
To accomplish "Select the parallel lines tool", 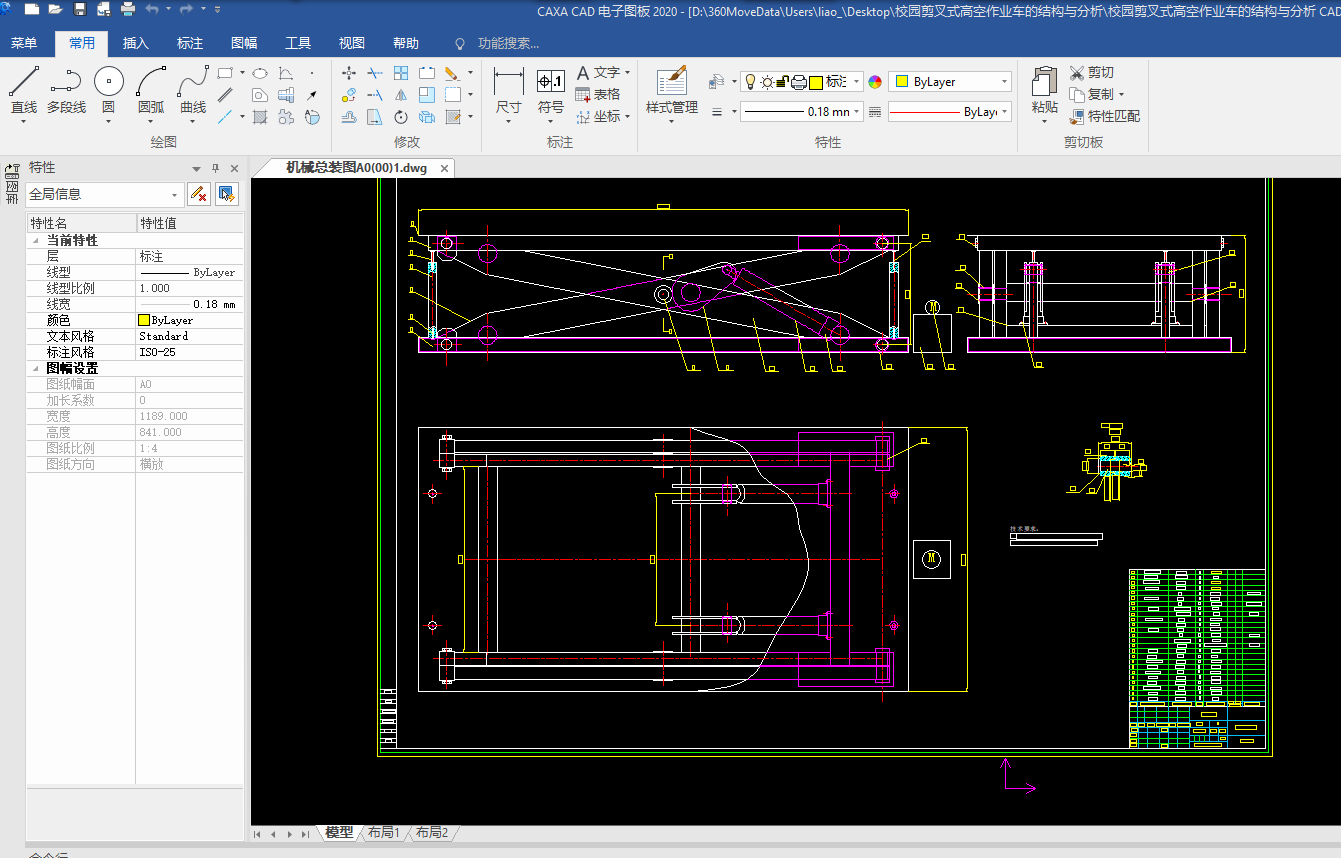I will click(x=225, y=95).
